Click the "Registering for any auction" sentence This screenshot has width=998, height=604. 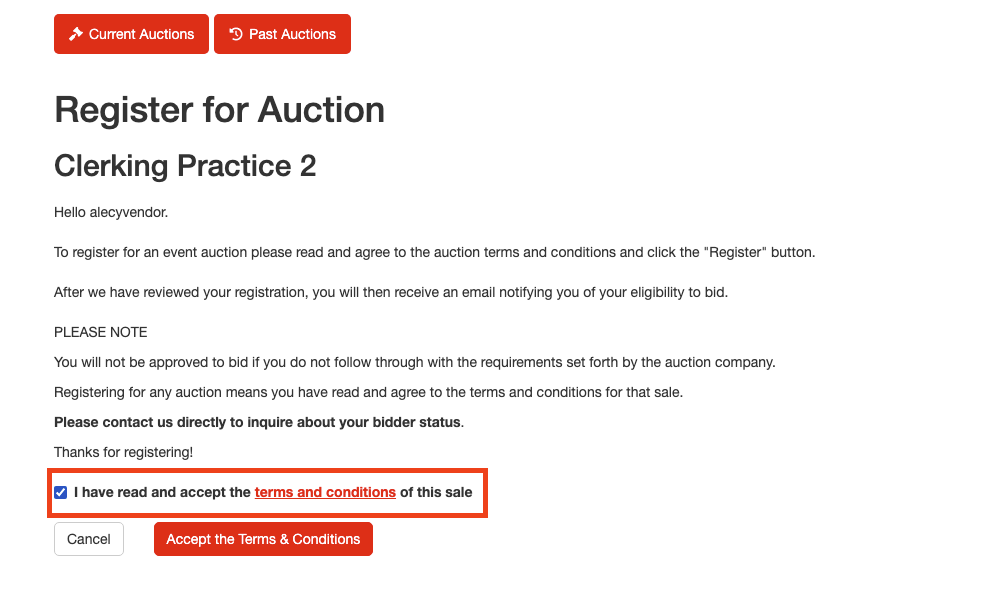click(x=369, y=392)
